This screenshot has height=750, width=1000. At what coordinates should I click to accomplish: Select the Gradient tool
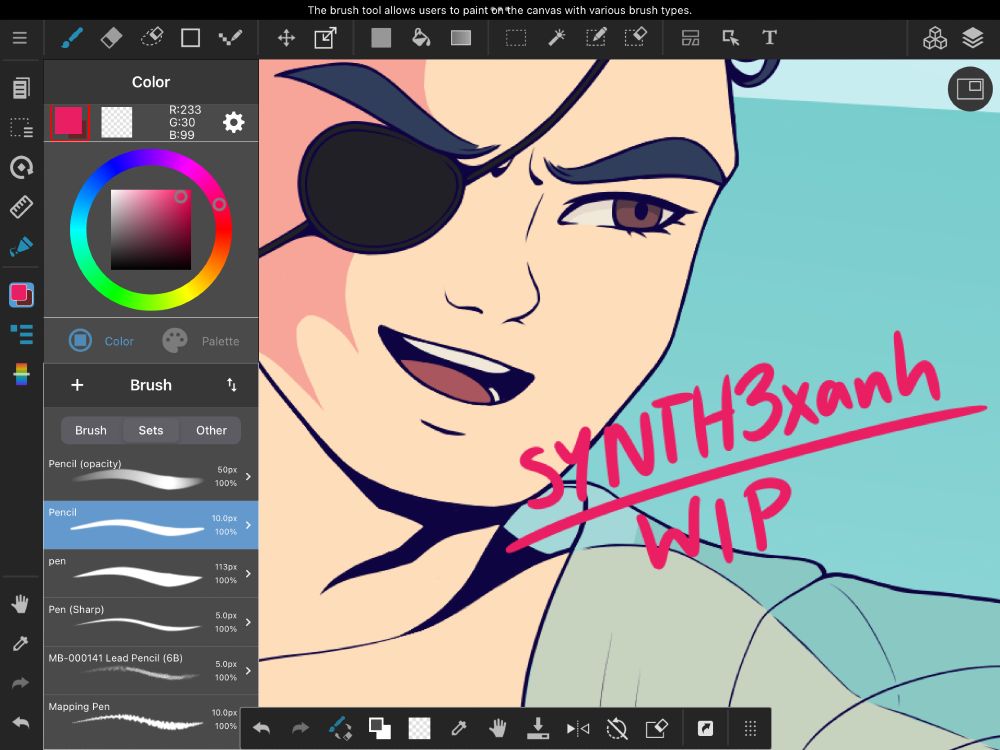(x=460, y=38)
